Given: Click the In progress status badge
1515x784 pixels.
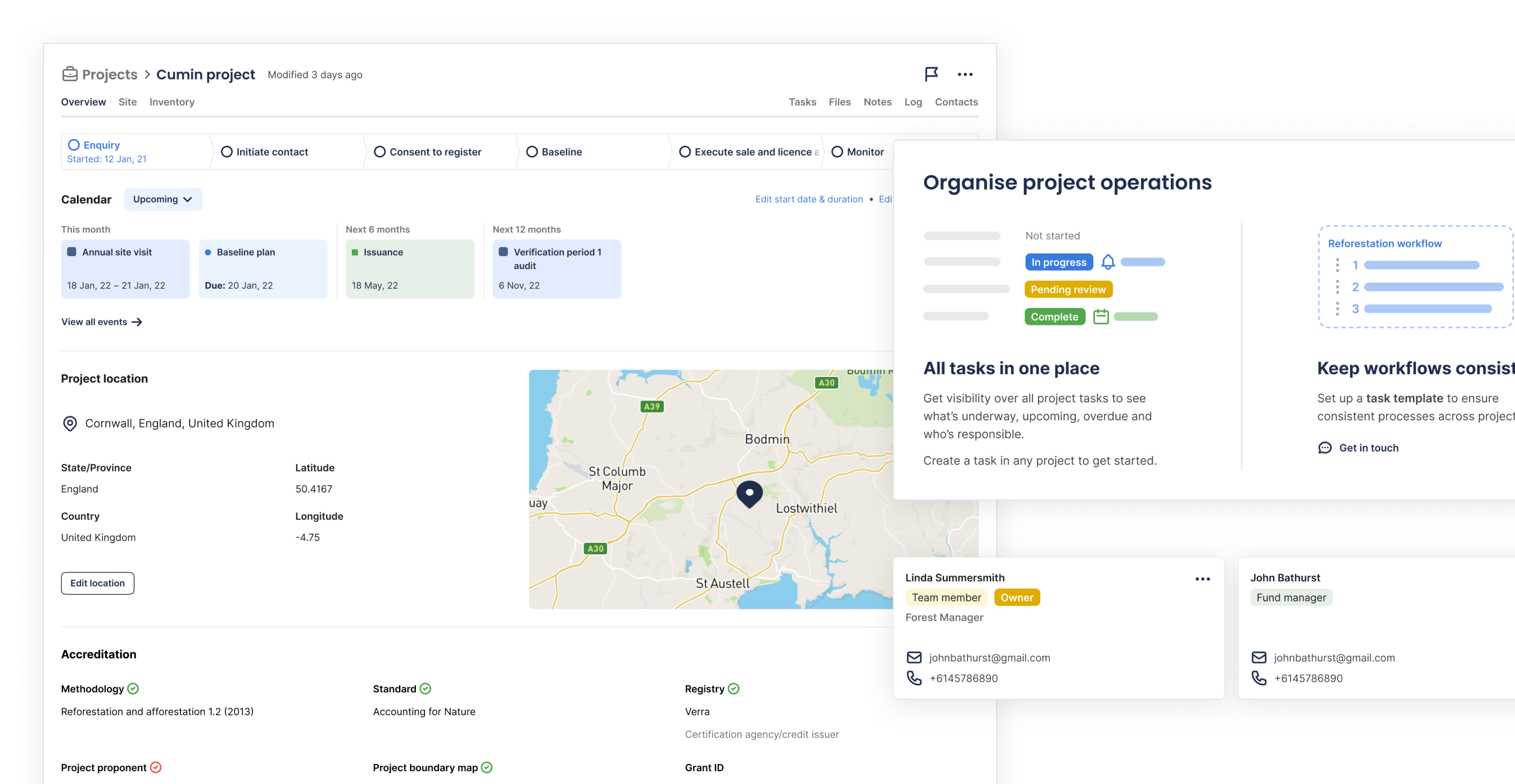Looking at the screenshot, I should (1058, 262).
